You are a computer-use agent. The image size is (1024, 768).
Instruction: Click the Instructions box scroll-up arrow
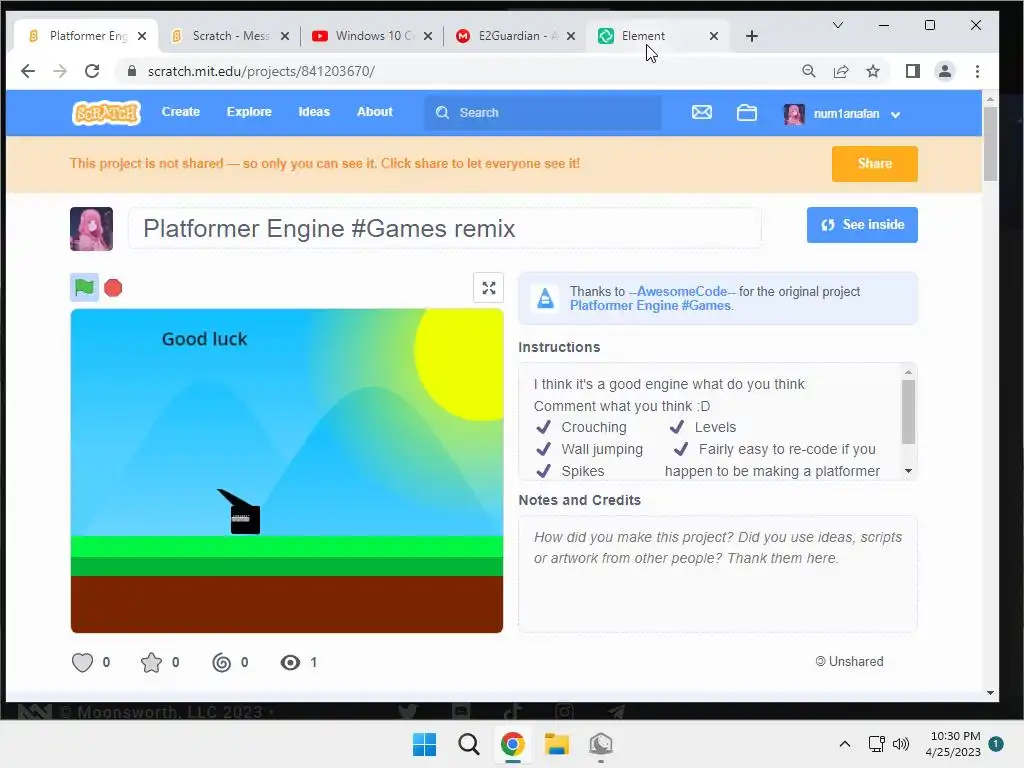pos(908,372)
